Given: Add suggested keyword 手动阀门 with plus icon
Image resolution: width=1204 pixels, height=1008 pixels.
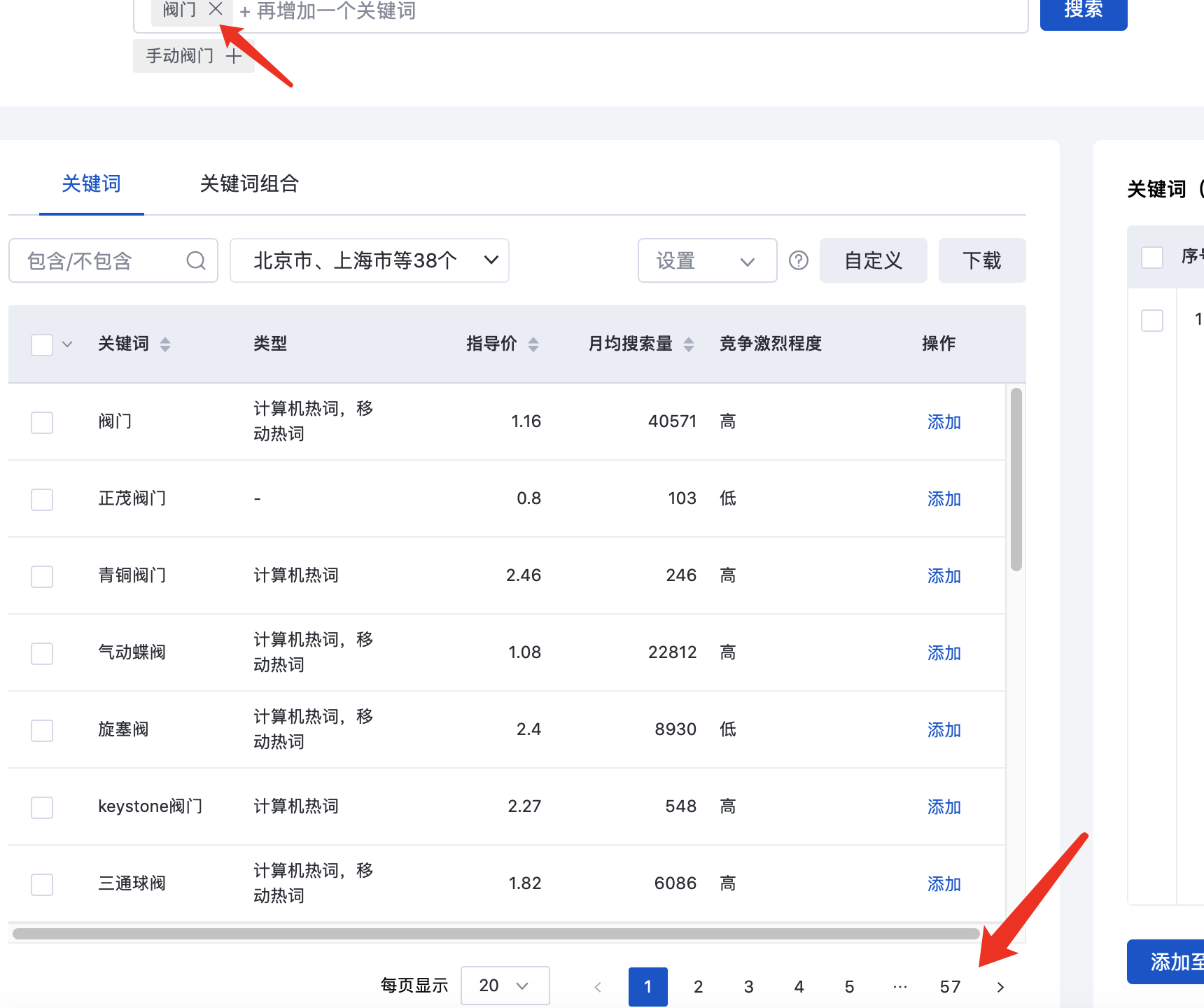Looking at the screenshot, I should click(234, 56).
